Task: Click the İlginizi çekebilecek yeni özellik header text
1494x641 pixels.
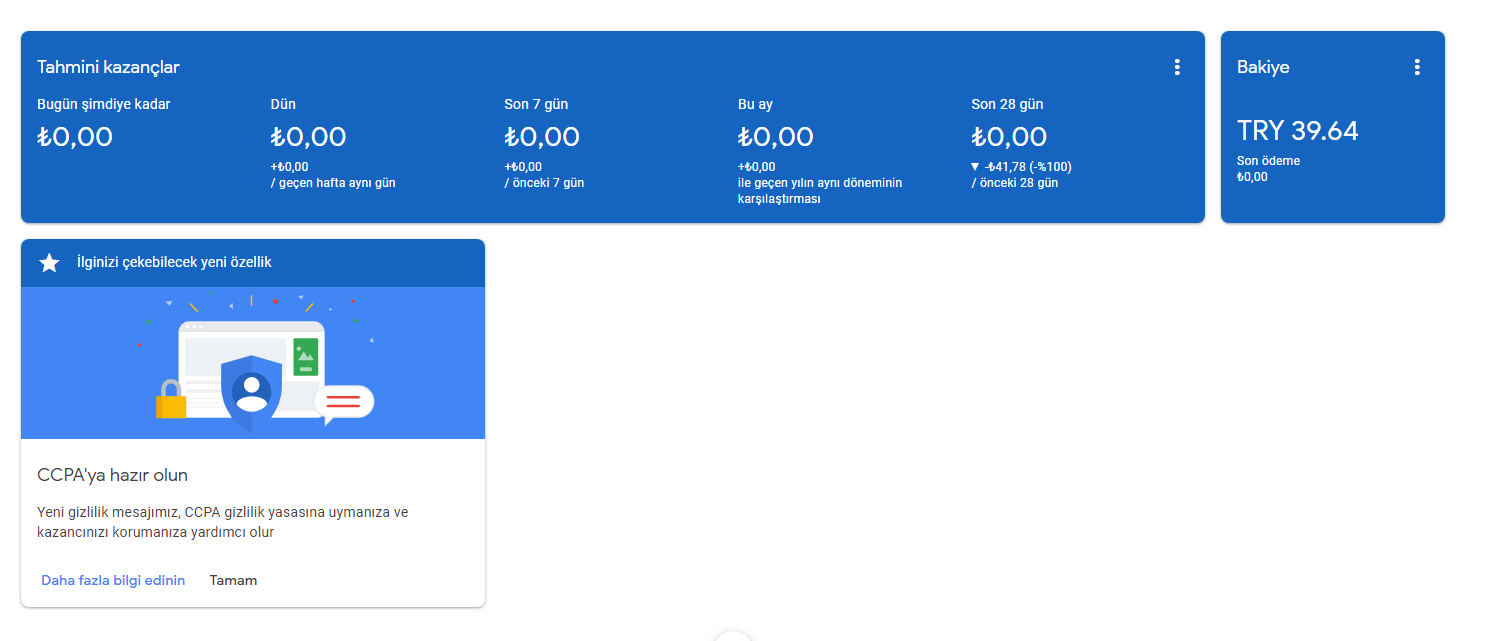Action: [174, 262]
